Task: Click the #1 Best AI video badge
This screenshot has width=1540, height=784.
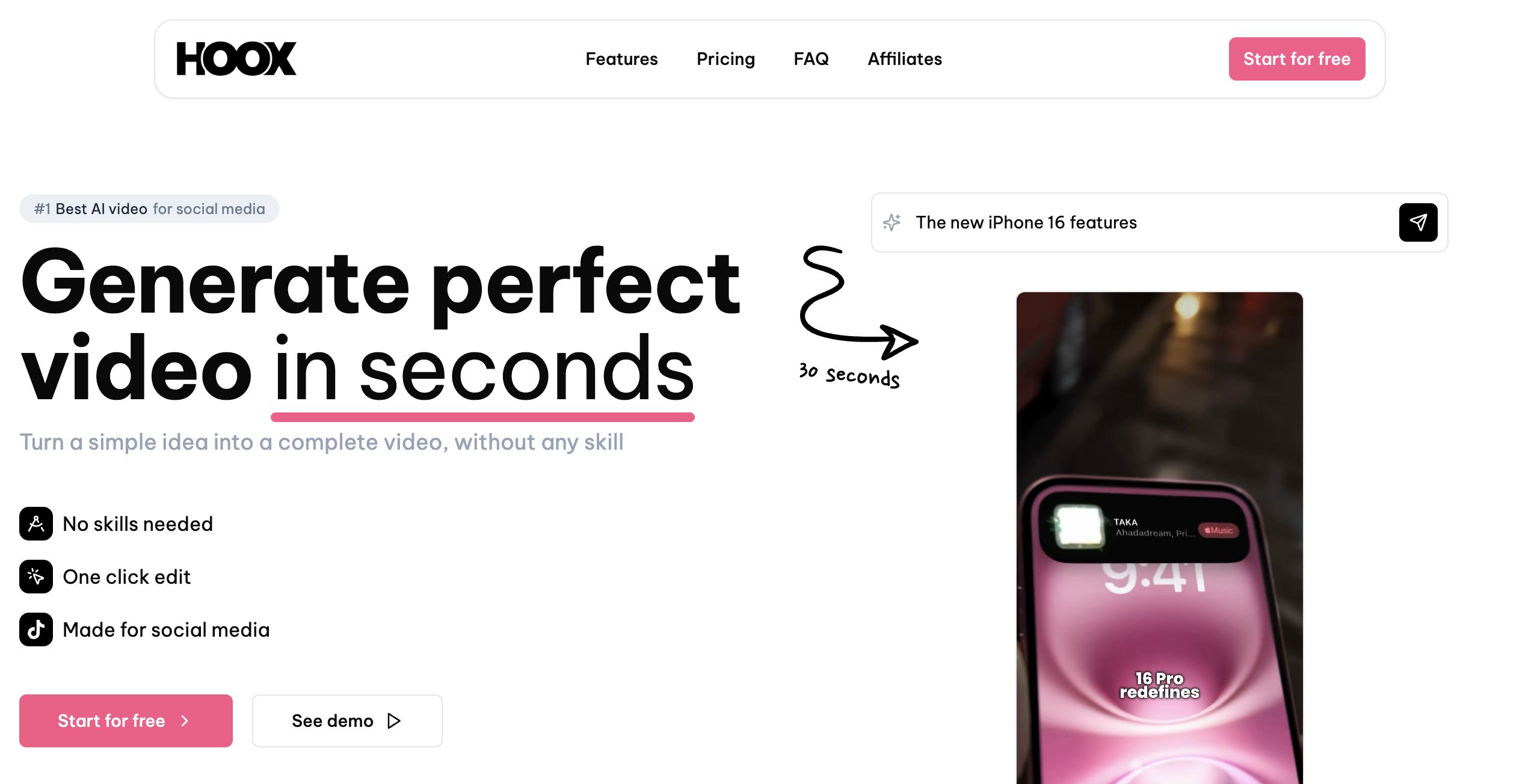Action: [x=149, y=209]
